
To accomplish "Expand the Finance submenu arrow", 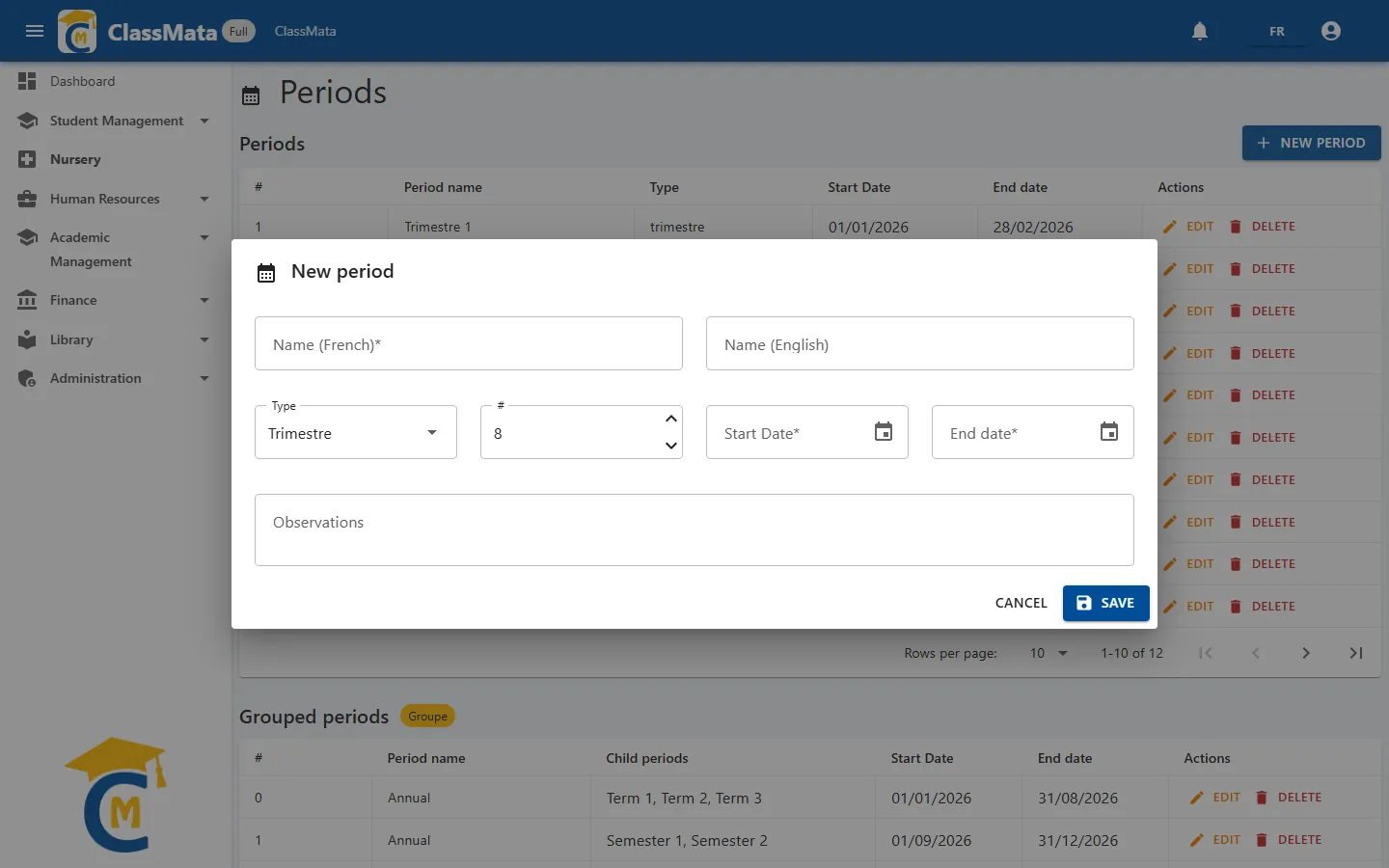I will [204, 300].
